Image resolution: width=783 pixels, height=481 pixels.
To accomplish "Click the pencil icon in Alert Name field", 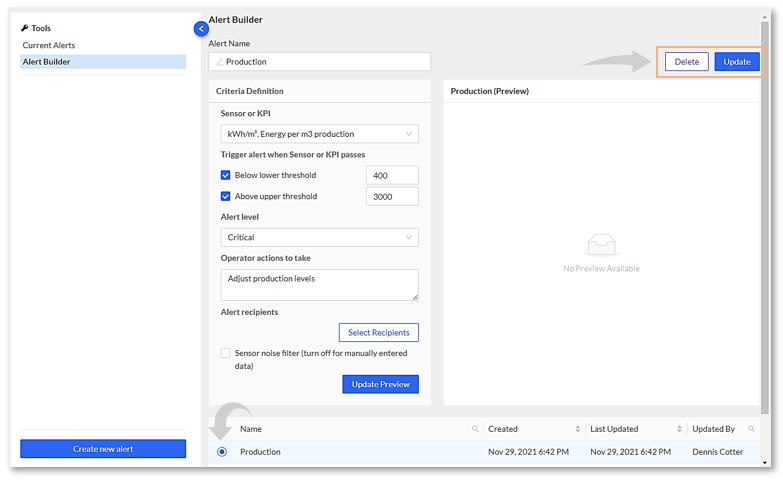I will tap(219, 62).
